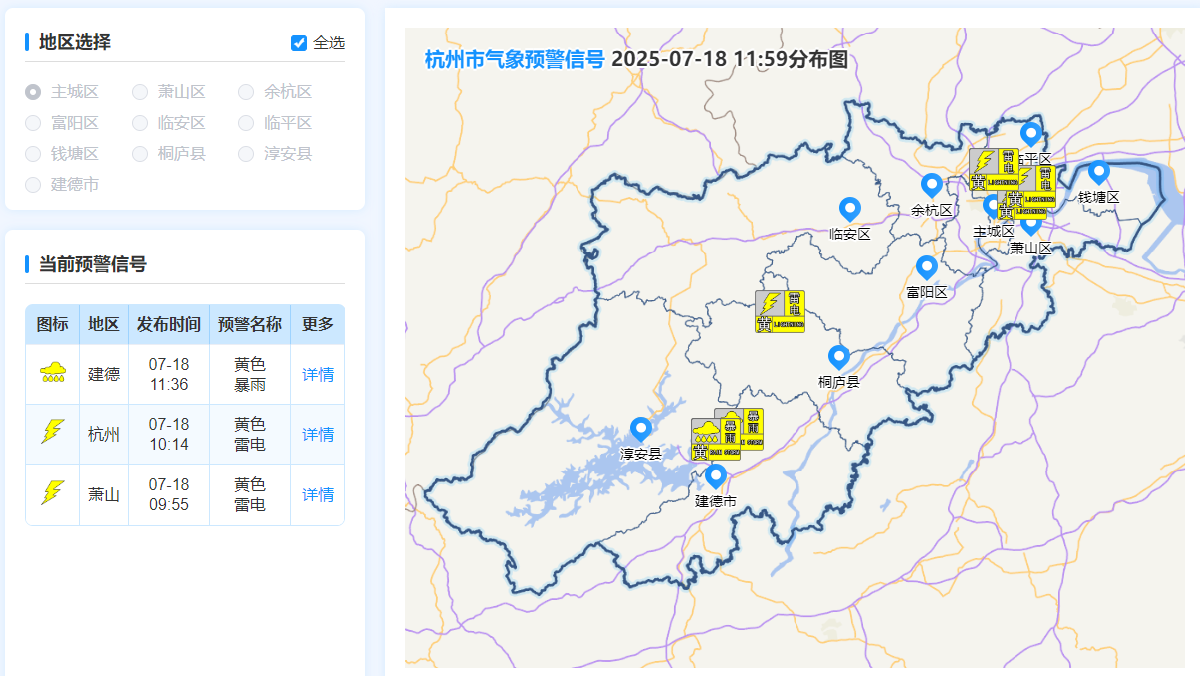Image resolution: width=1200 pixels, height=676 pixels.
Task: Select the 余杭区 map pin
Action: (931, 185)
